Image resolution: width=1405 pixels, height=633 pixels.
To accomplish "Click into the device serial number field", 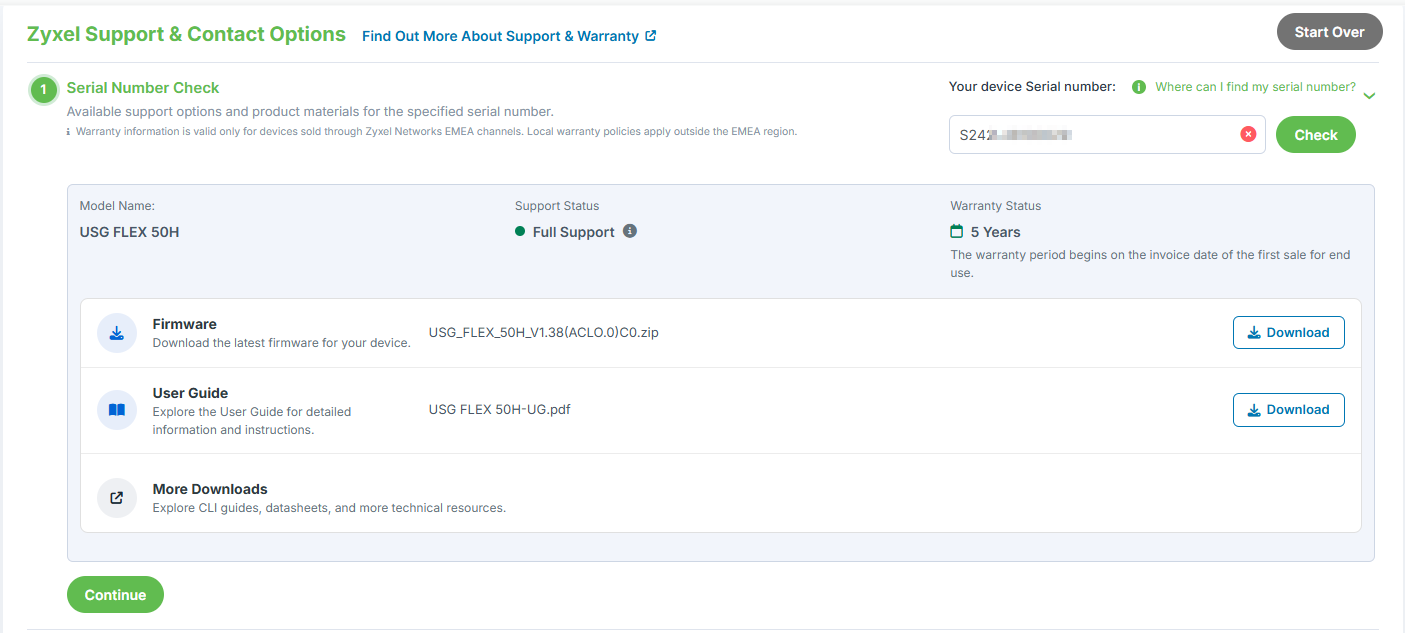I will (1107, 135).
